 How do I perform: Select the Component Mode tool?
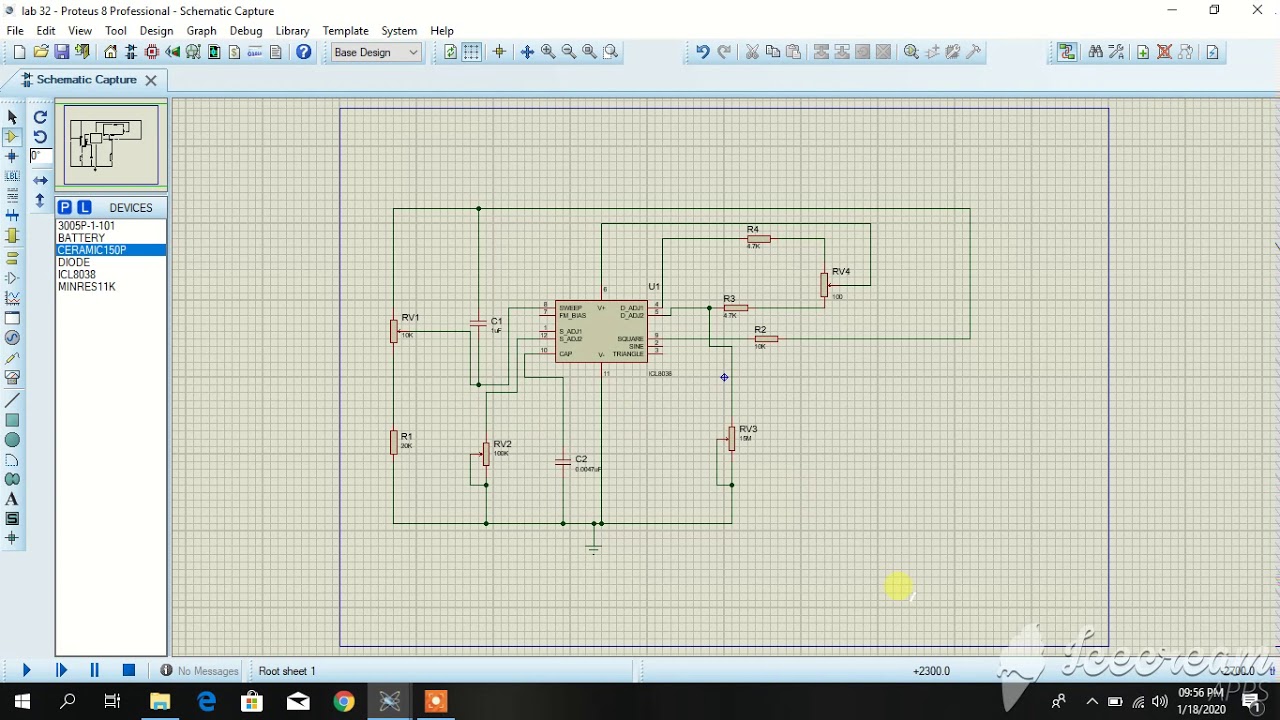12,137
